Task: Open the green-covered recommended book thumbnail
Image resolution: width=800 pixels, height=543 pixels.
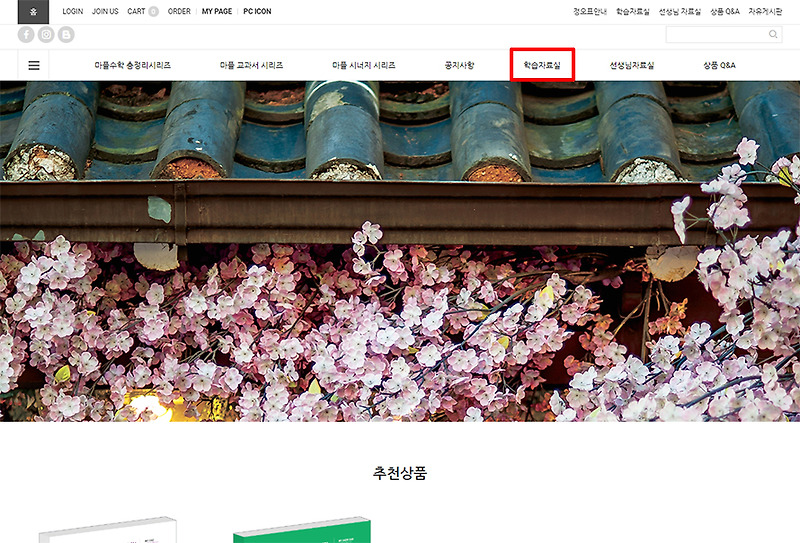Action: [x=302, y=530]
